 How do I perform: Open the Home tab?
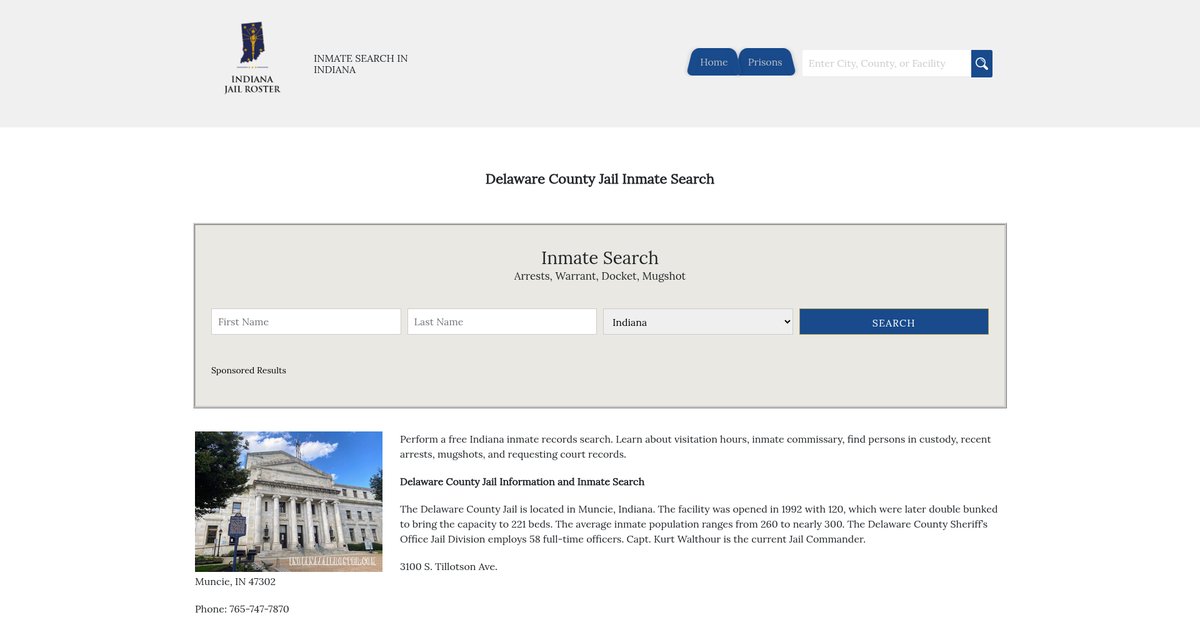pos(713,62)
